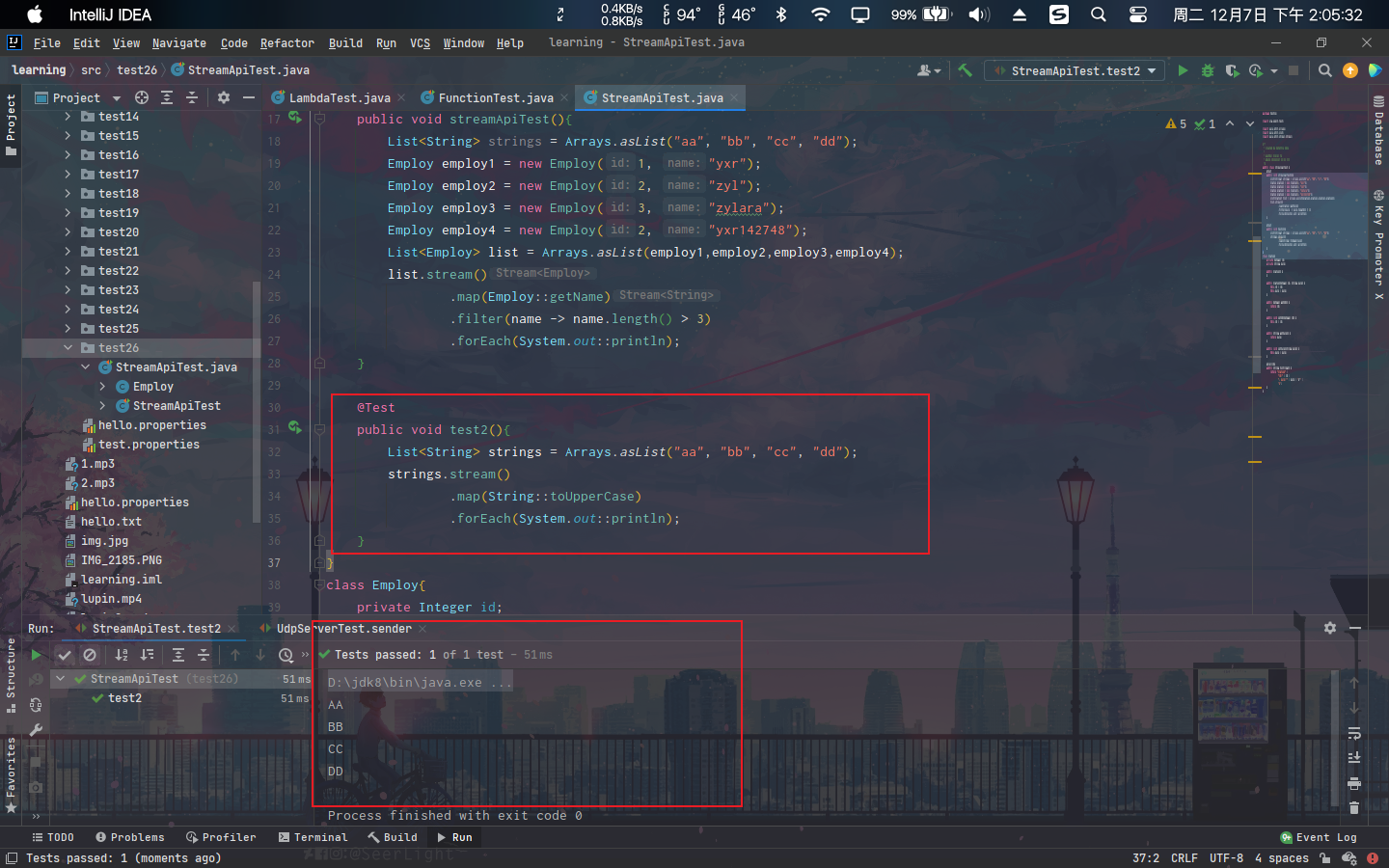Toggle Show Passed tests checkmark button
This screenshot has height=868, width=1389.
click(x=65, y=655)
